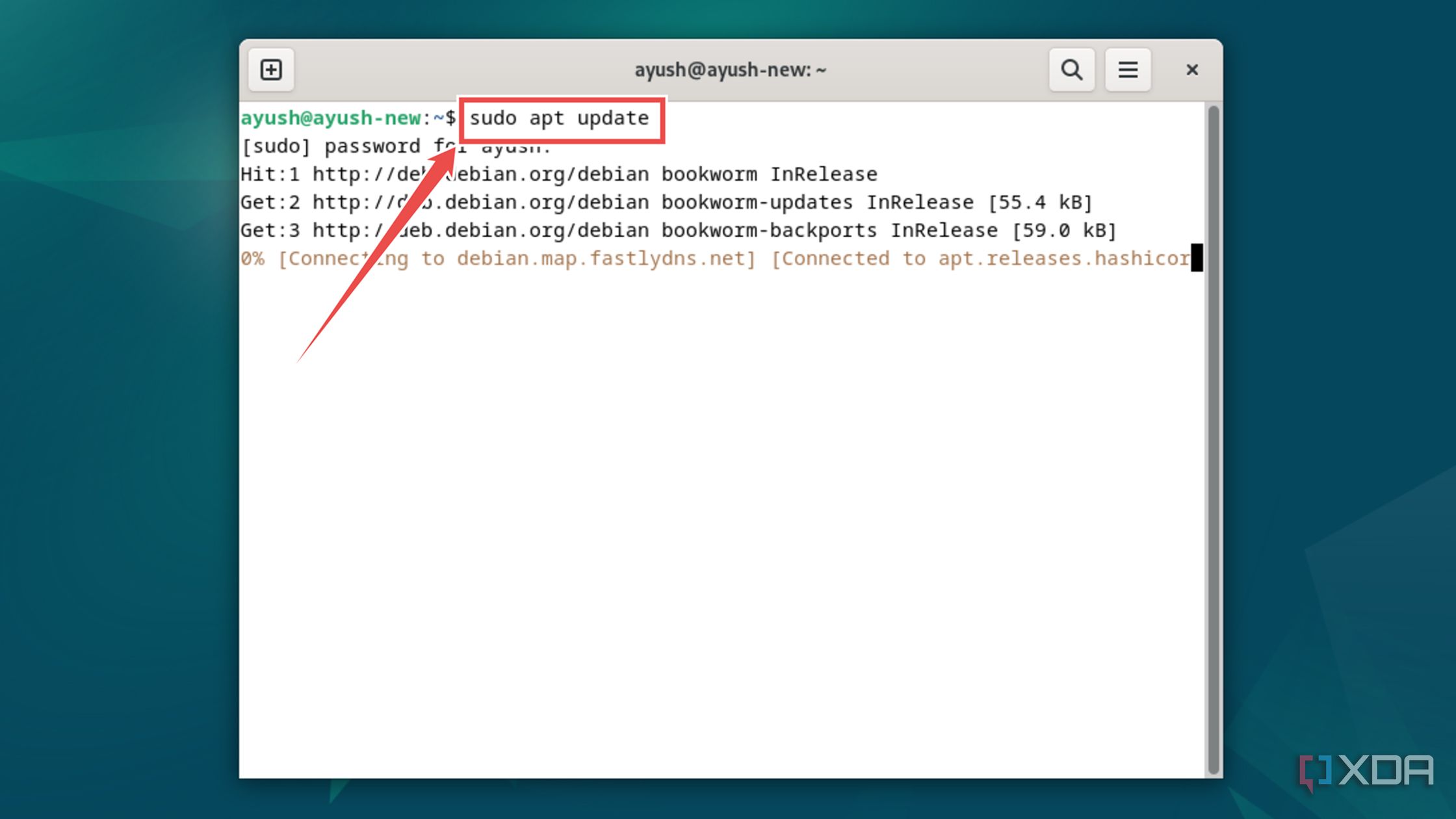Click the title bar reading ayush@ayush-new

point(730,70)
